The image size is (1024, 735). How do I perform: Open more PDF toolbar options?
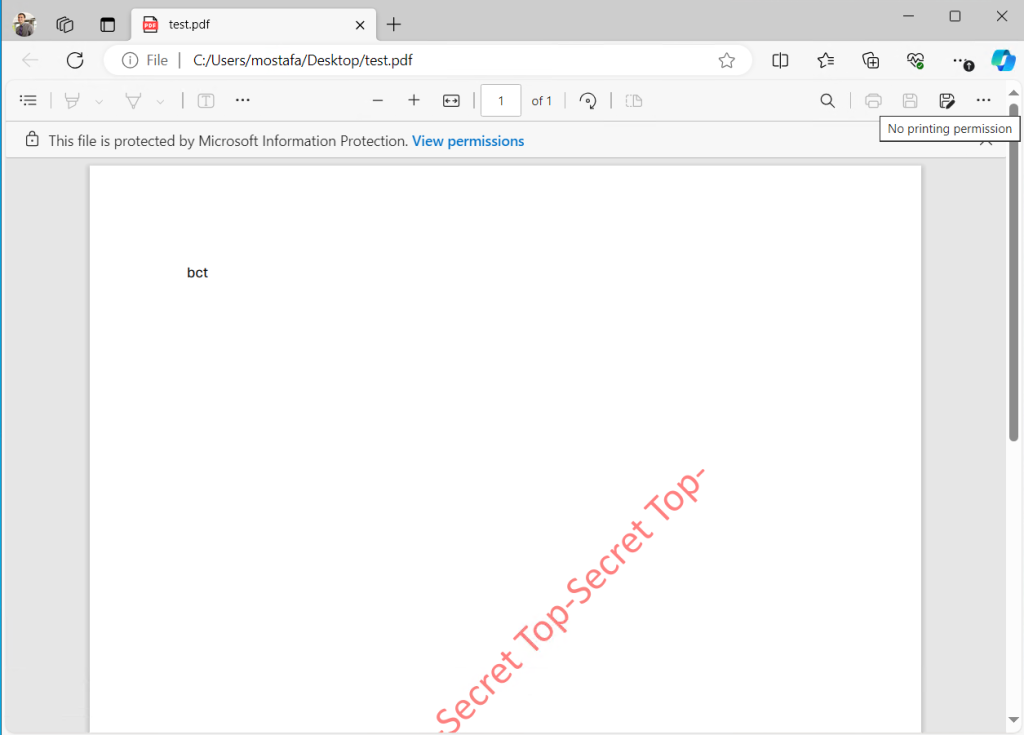point(984,101)
